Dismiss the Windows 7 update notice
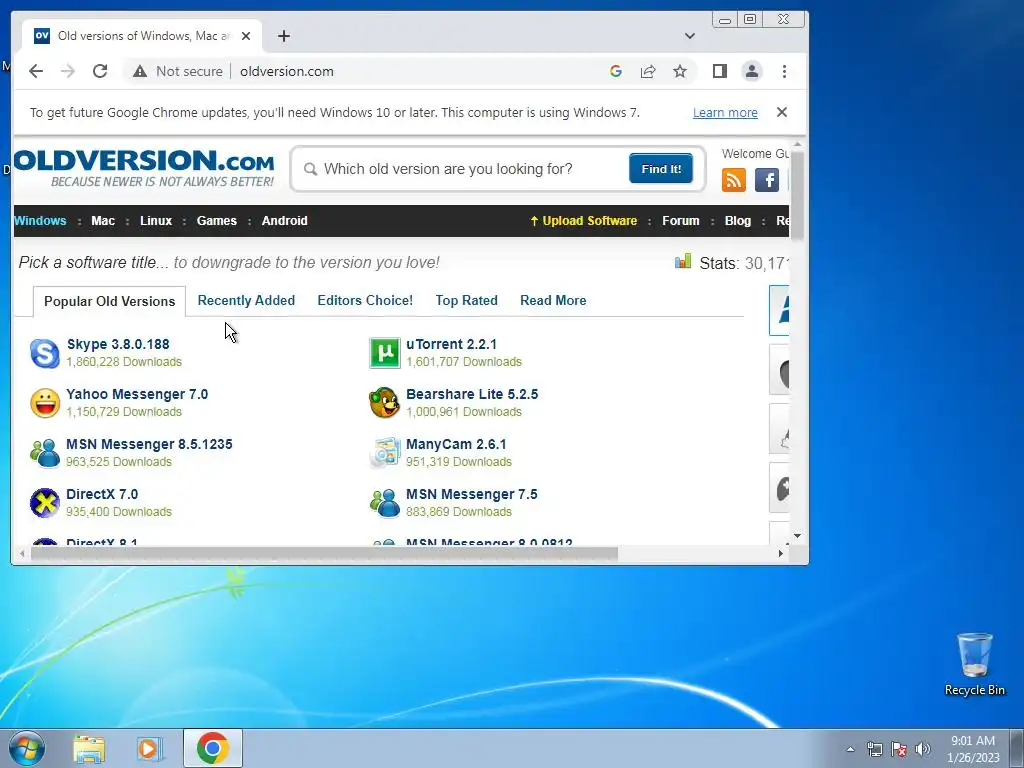This screenshot has height=768, width=1024. point(782,112)
